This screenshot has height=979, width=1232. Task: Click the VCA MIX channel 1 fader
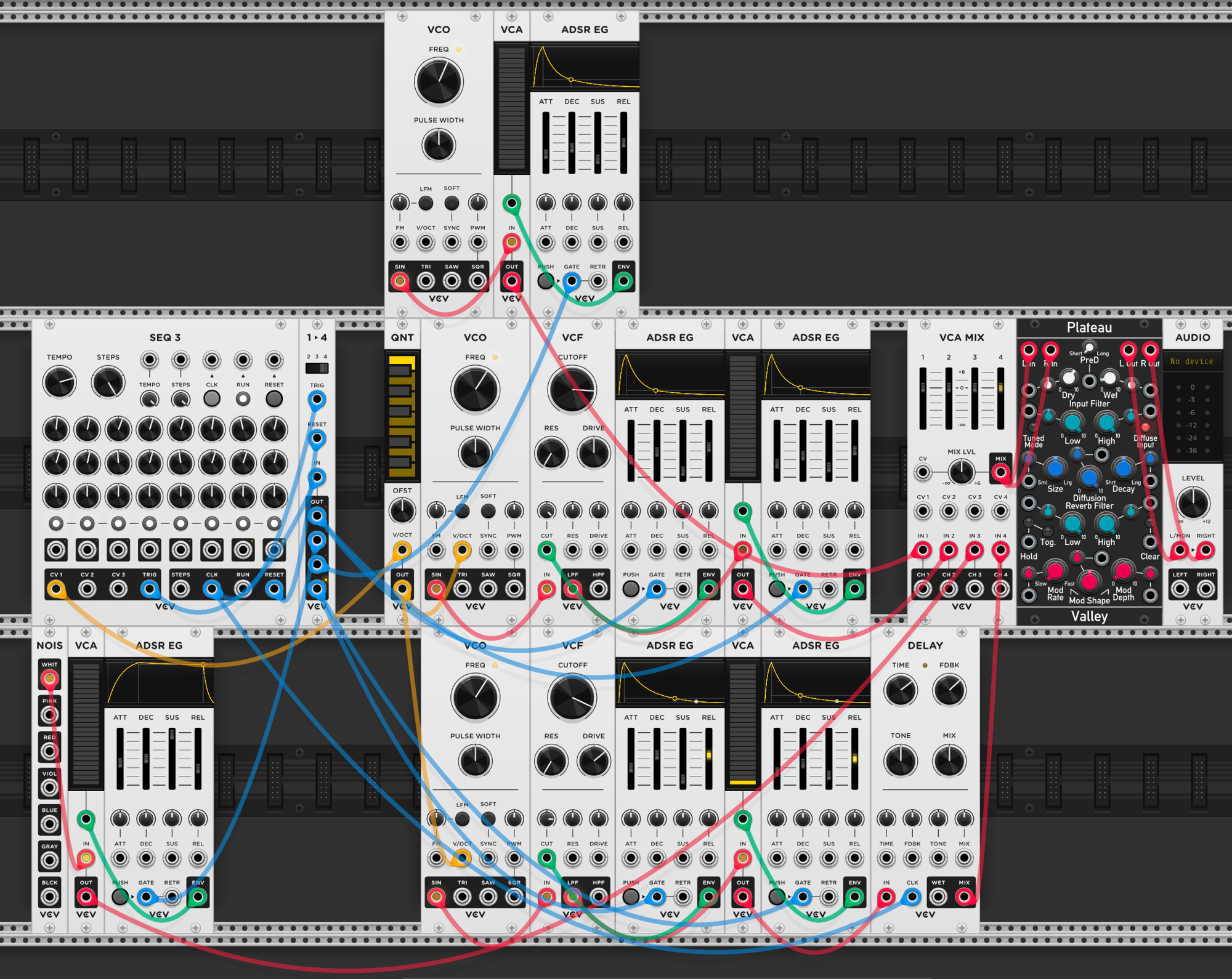(x=922, y=399)
